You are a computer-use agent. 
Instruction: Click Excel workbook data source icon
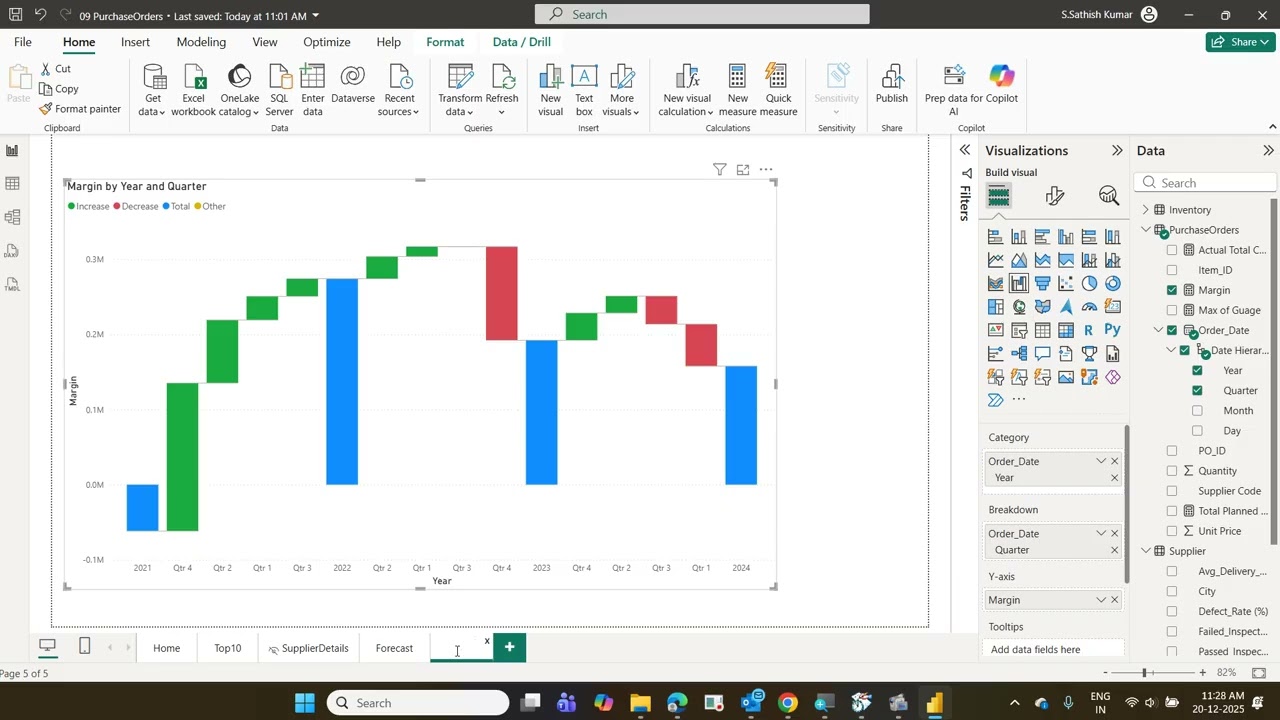(x=193, y=91)
